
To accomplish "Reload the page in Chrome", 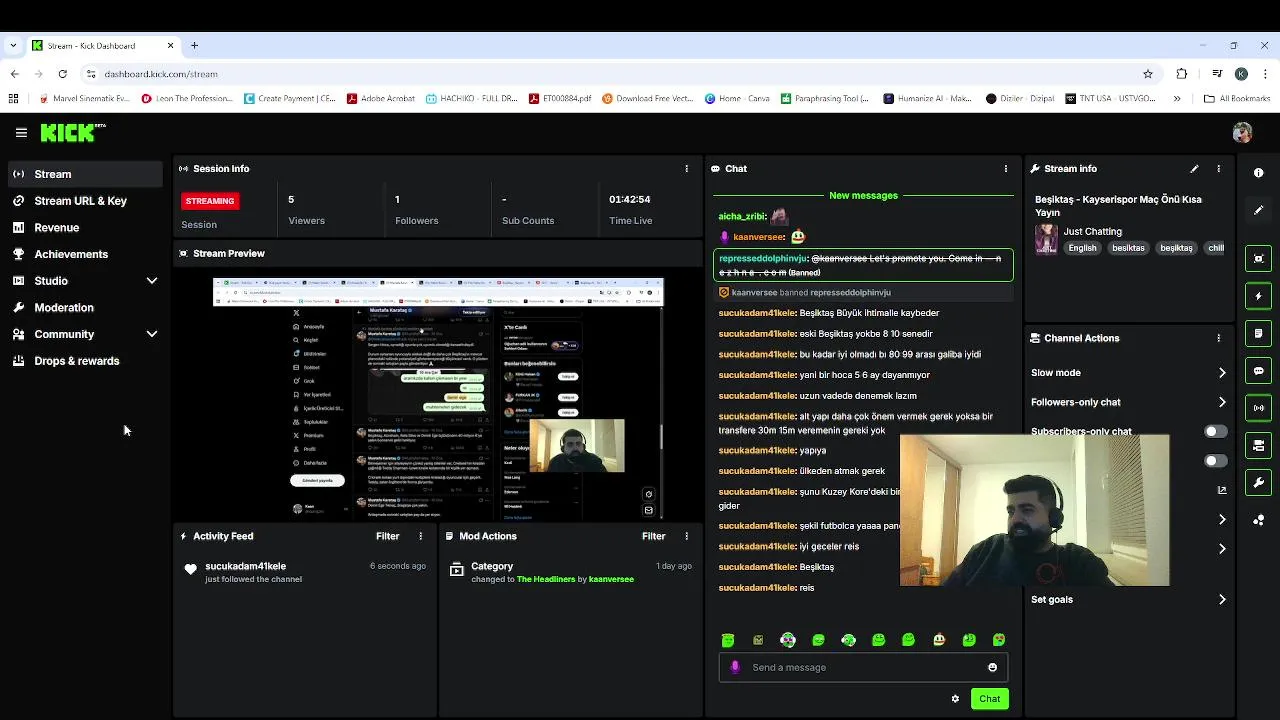I will 62,74.
